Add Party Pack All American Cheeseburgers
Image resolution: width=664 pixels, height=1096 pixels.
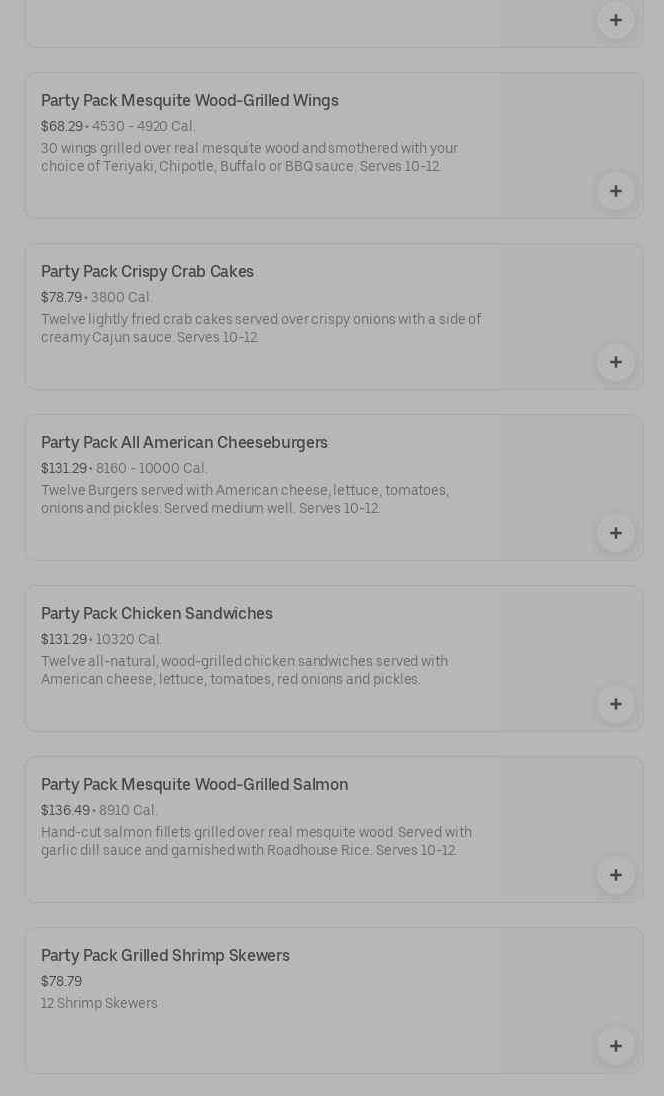coord(615,533)
